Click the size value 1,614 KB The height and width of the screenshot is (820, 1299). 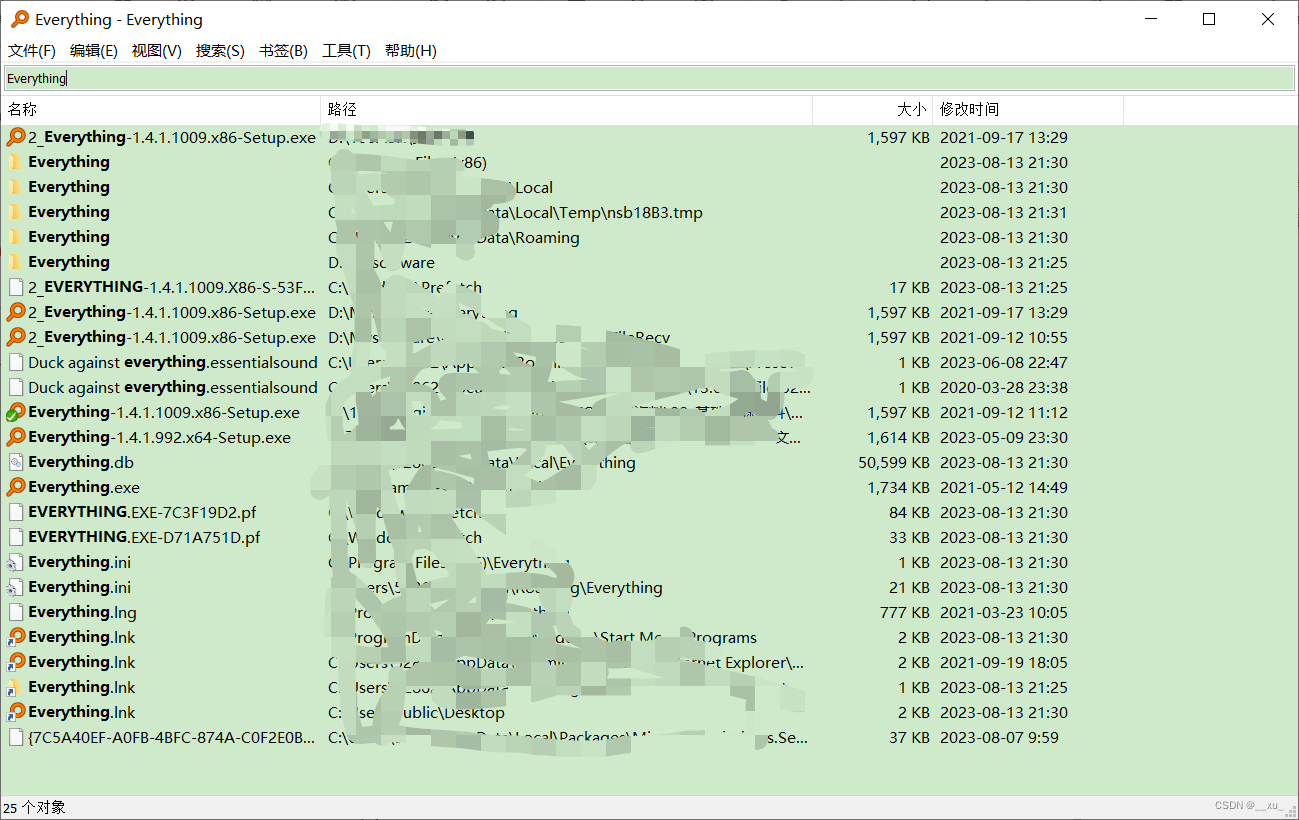[898, 437]
